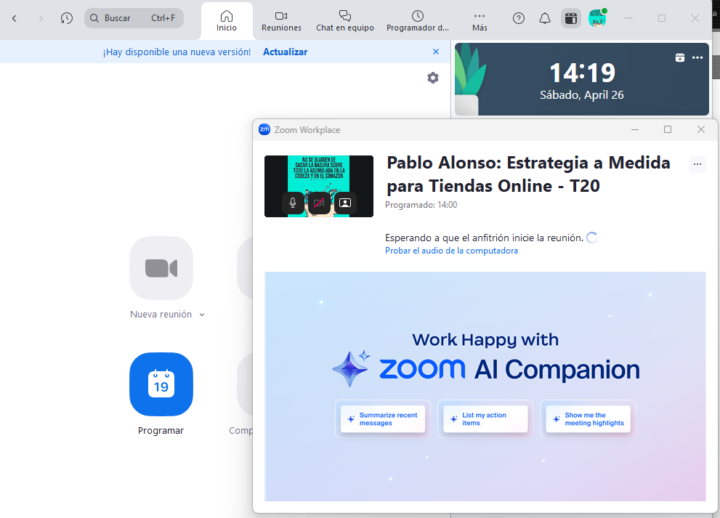
Task: Click the 'Sábado, April 26' date text
Action: pyautogui.click(x=582, y=95)
